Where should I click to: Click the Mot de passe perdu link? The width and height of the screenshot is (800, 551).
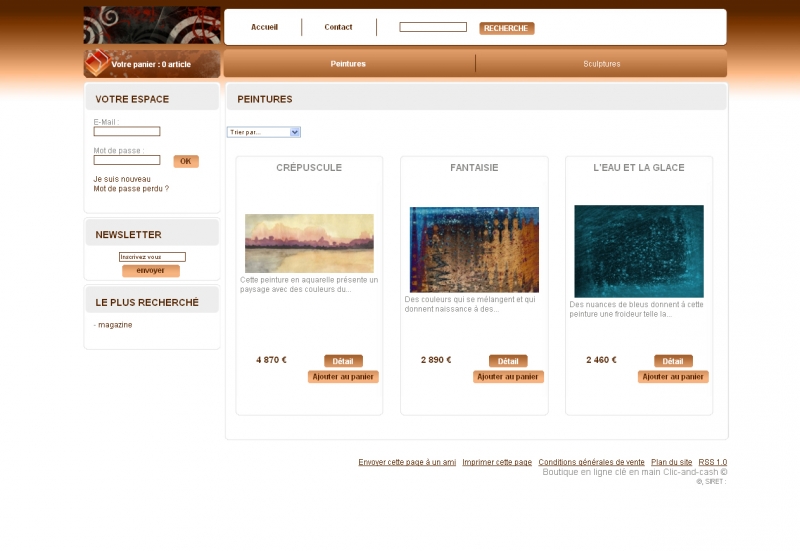tap(131, 188)
